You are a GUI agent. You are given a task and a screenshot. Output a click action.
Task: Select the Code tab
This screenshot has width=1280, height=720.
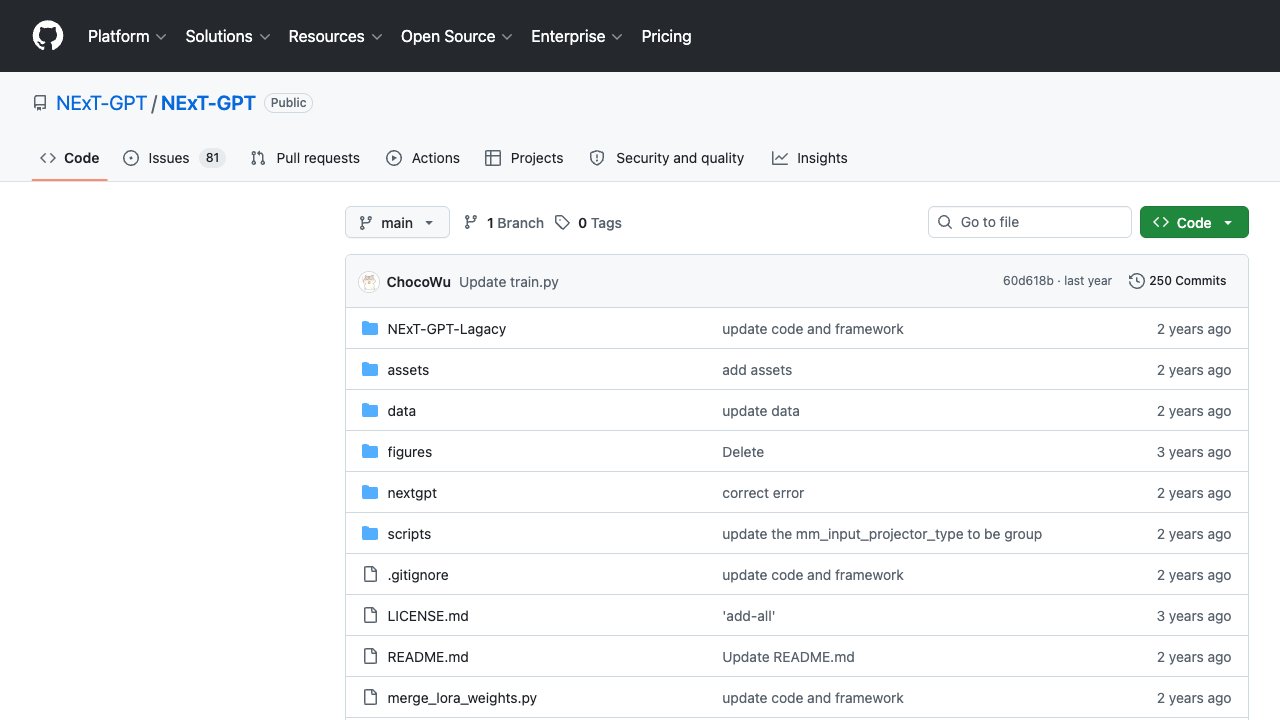coord(70,158)
